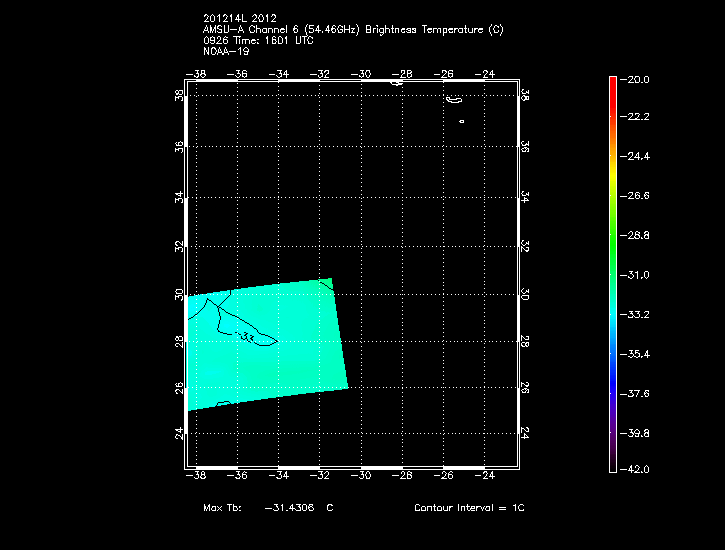Select the Contour Interval = 1C text
725x550 pixels.
pos(469,508)
